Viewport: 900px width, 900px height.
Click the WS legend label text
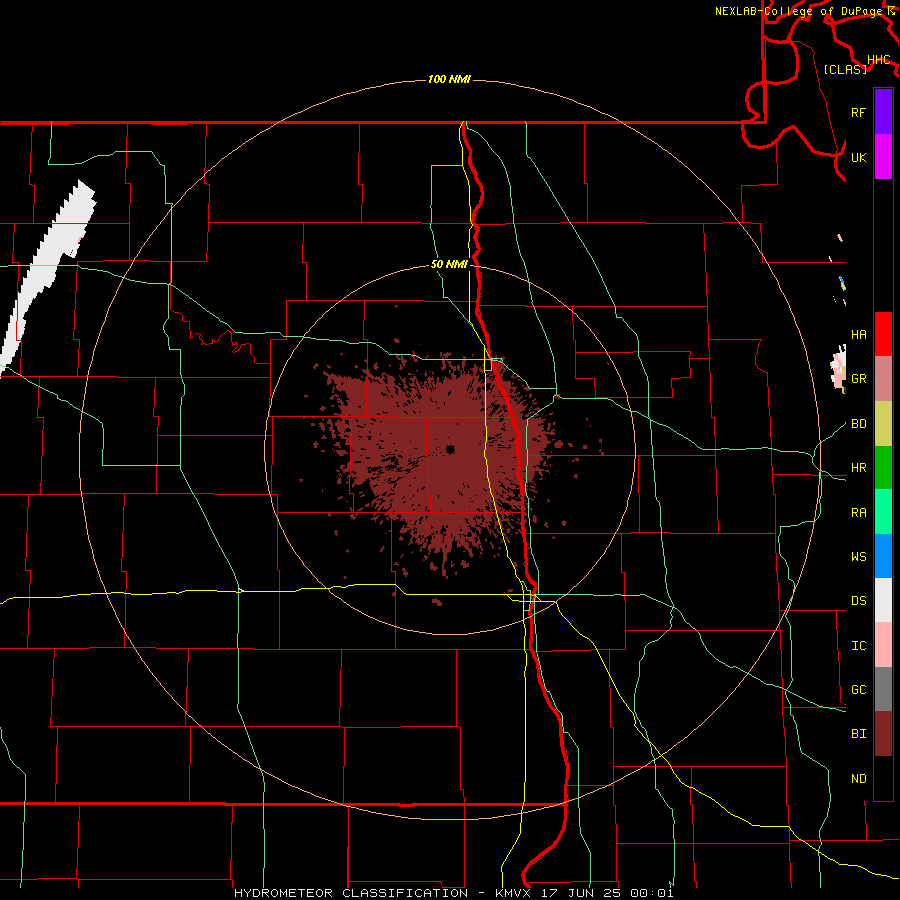click(859, 556)
